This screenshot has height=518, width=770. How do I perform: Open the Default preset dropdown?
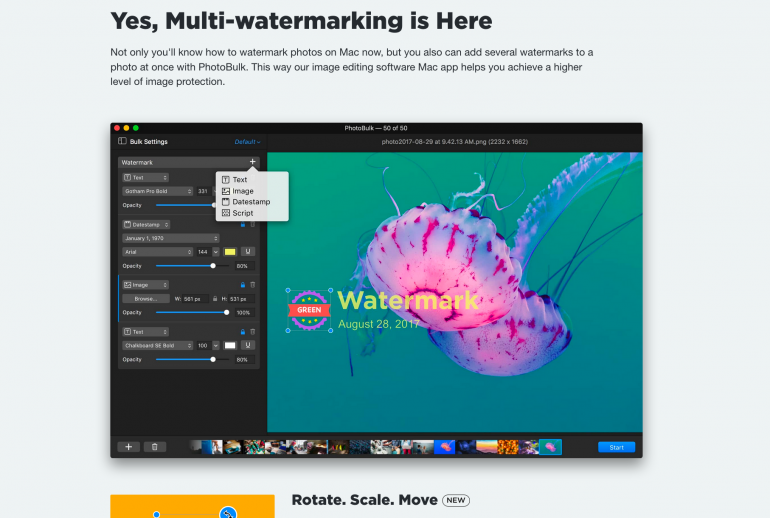point(247,142)
